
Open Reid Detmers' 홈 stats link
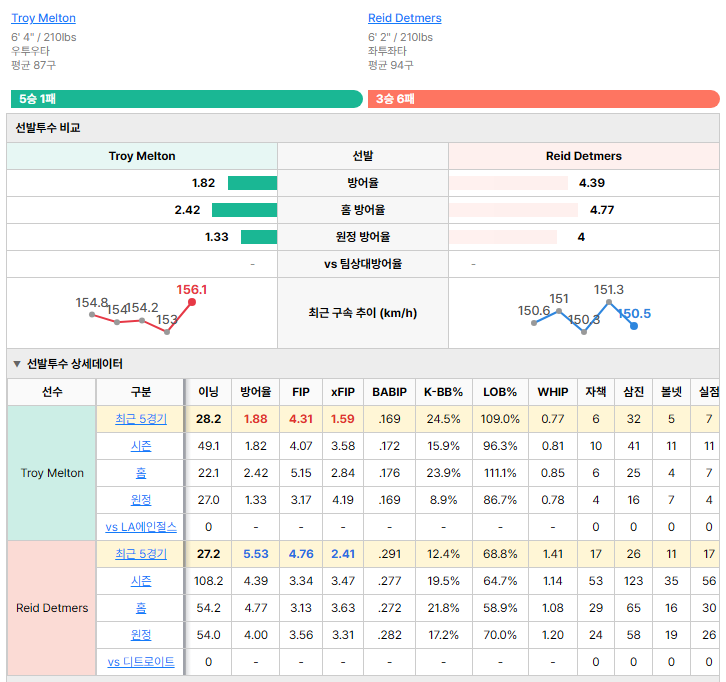[141, 608]
